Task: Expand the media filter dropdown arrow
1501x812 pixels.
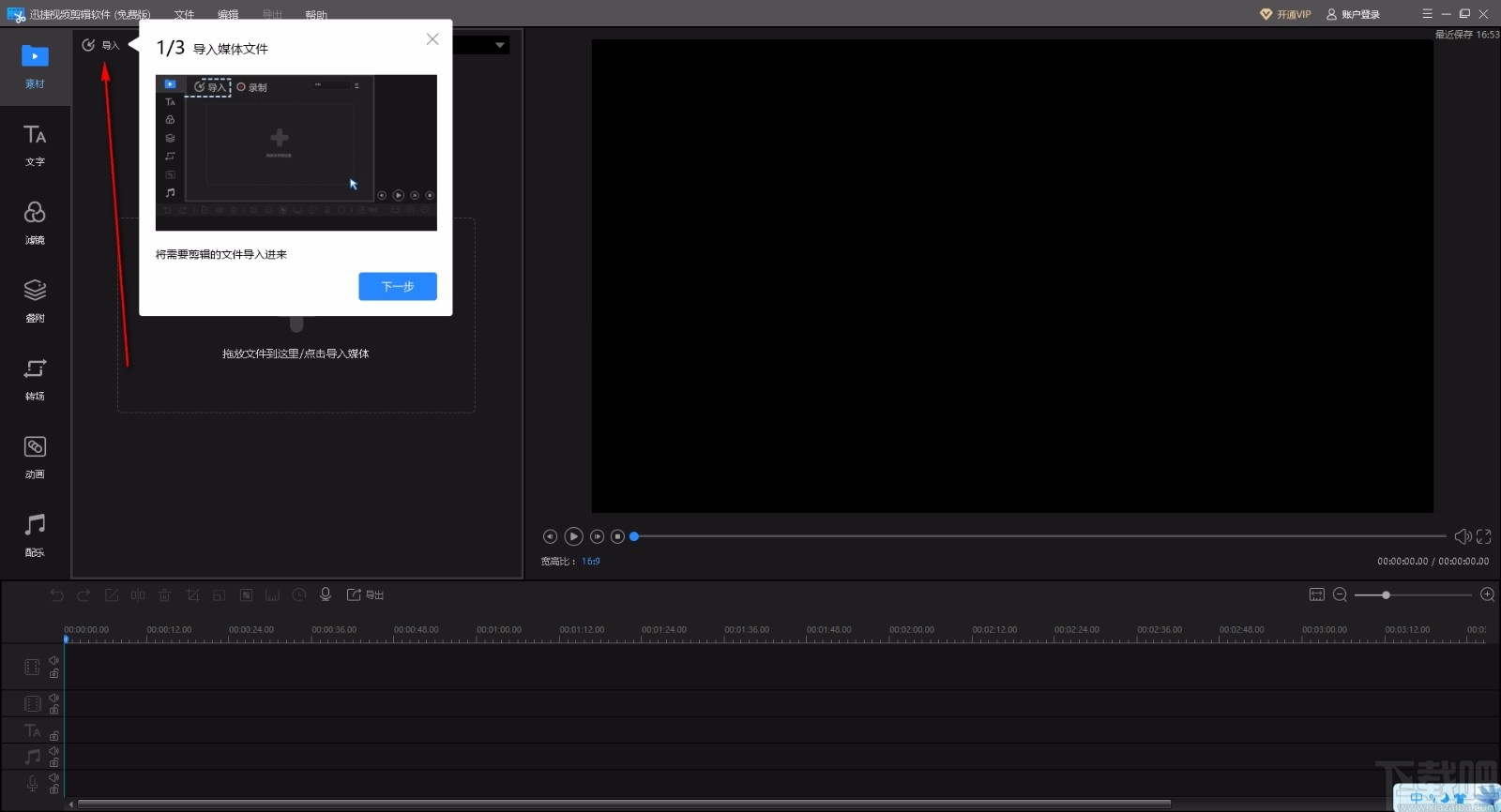Action: point(500,45)
